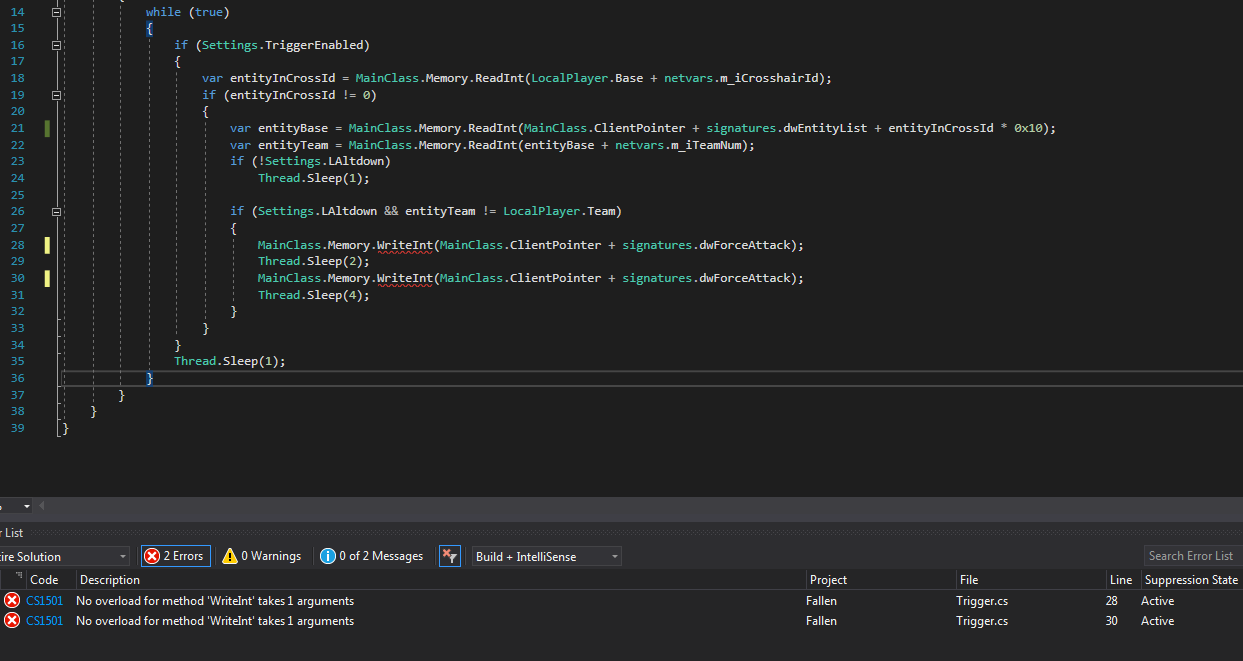Select error description for line 28 WriteInt
The height and width of the screenshot is (661, 1243).
click(215, 601)
